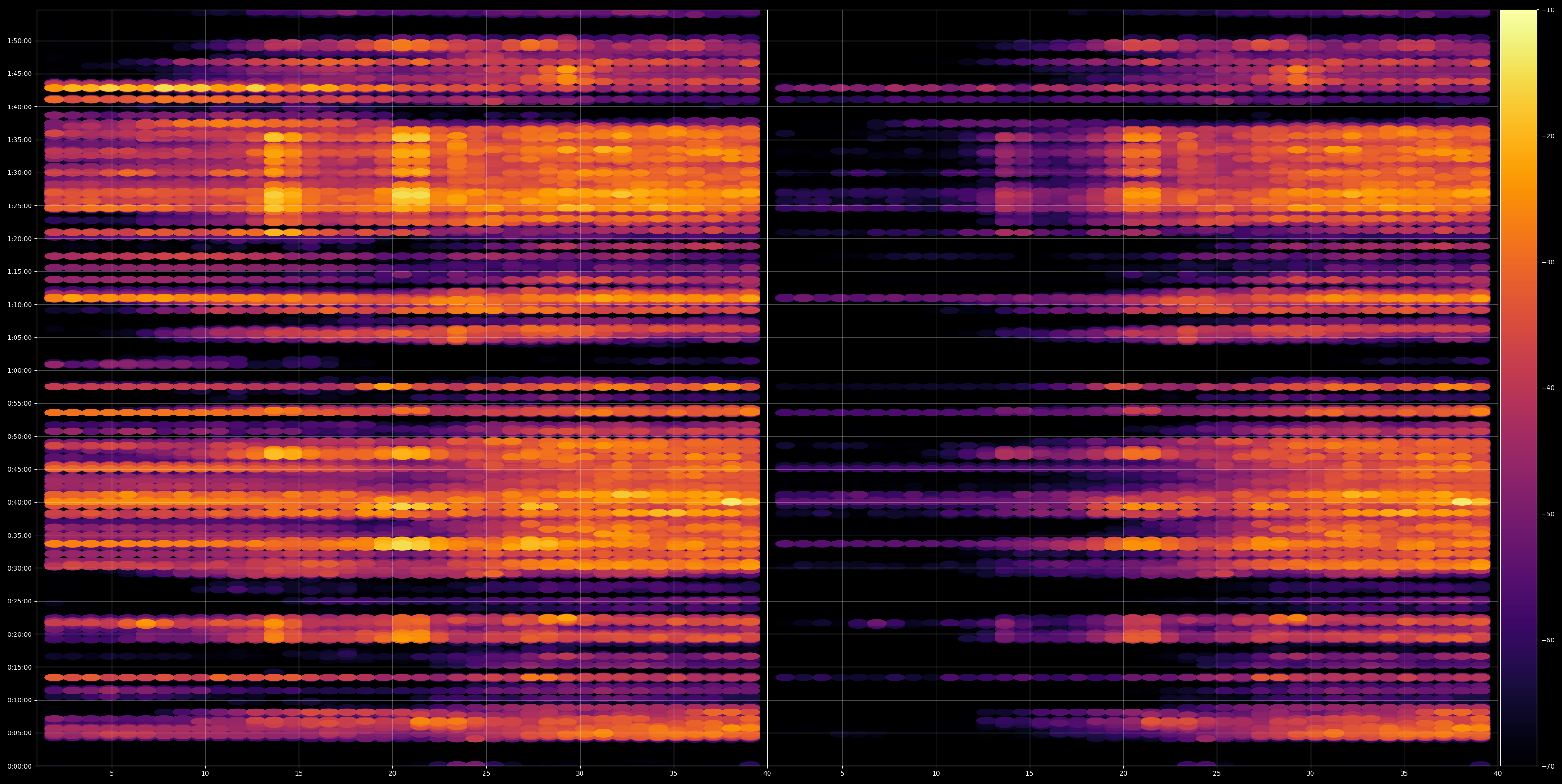
Task: Click the 0:05:00 y-axis tick label
Action: click(x=19, y=733)
